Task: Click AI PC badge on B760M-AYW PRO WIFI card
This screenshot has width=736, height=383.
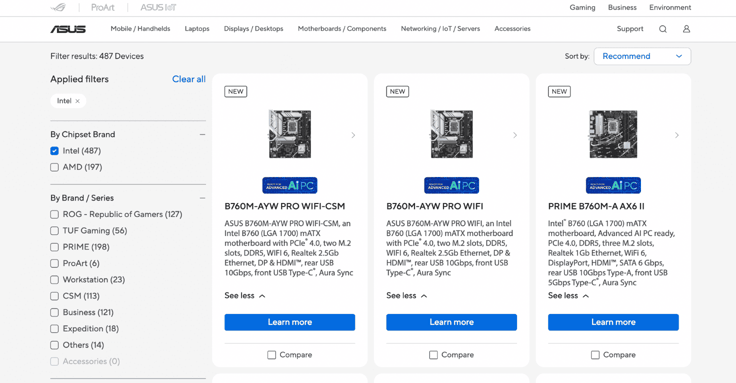Action: point(452,185)
